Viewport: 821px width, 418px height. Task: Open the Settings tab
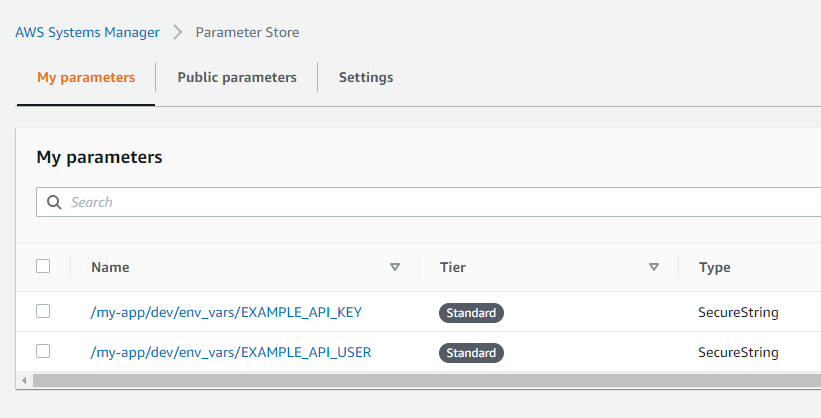click(366, 78)
